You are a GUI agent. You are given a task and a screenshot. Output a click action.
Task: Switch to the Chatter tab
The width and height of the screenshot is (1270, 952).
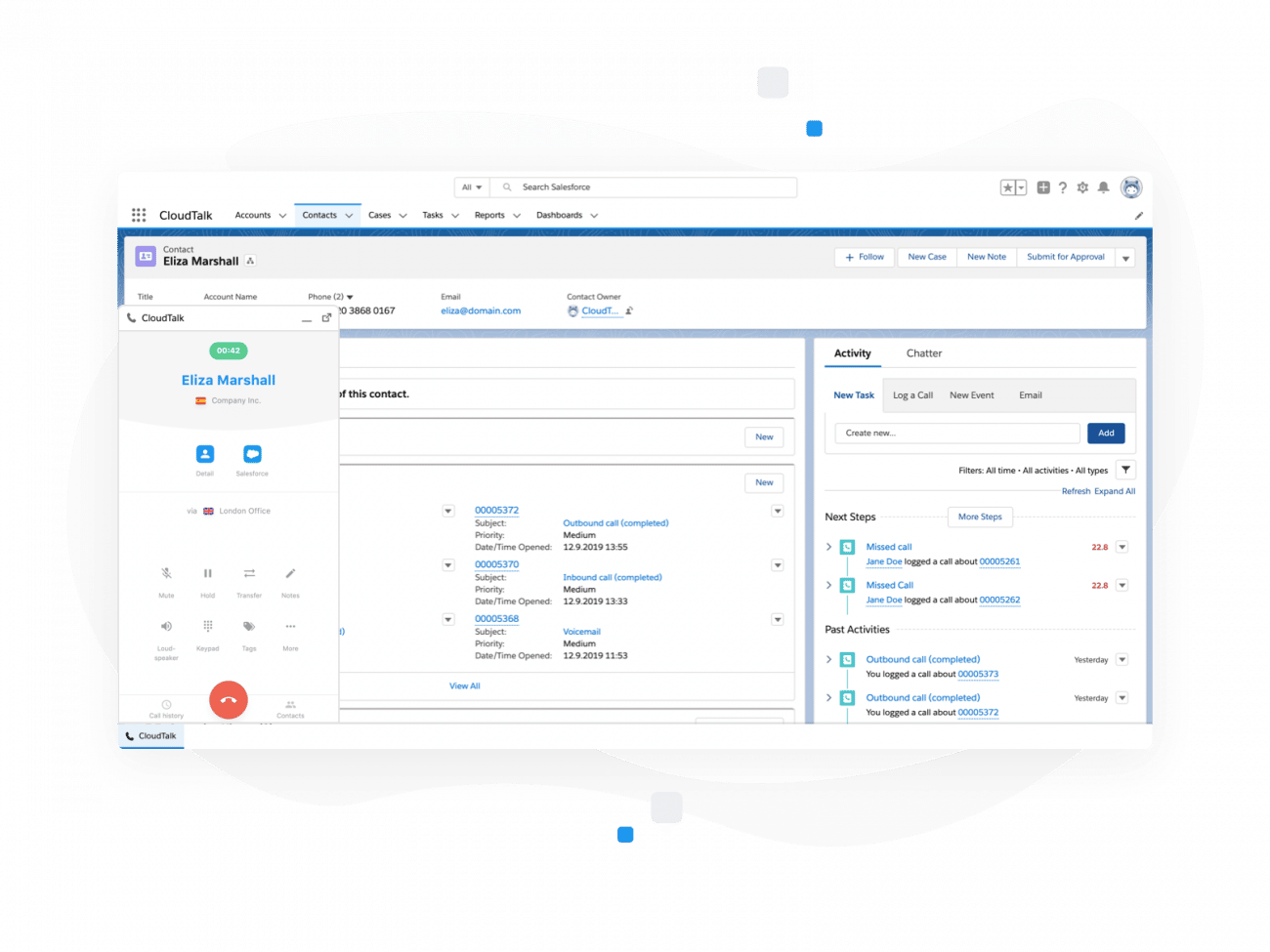pyautogui.click(x=924, y=353)
